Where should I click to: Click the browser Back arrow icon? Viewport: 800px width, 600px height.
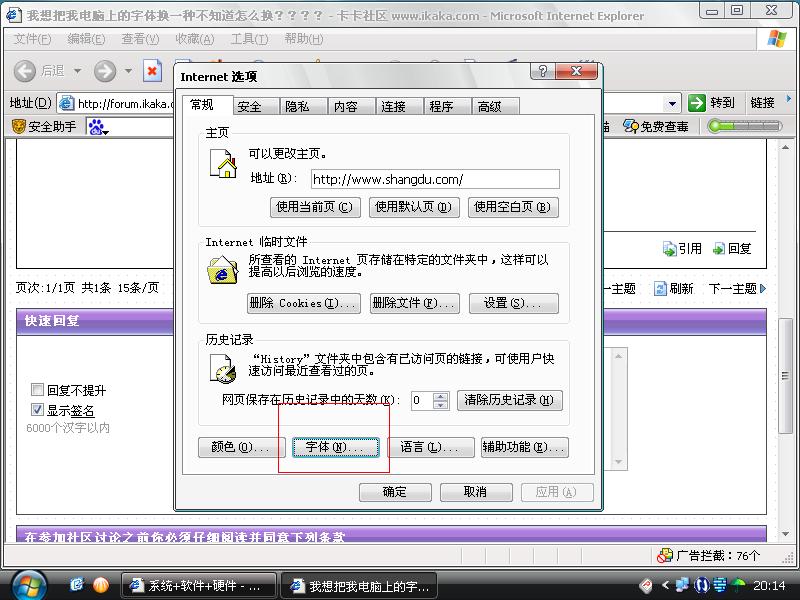click(x=25, y=71)
